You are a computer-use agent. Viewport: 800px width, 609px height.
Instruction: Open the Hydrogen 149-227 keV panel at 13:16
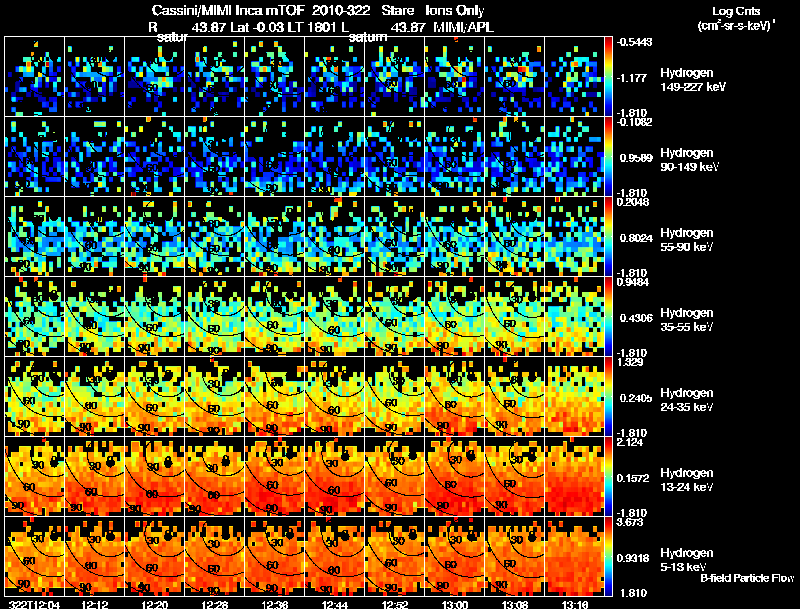574,77
